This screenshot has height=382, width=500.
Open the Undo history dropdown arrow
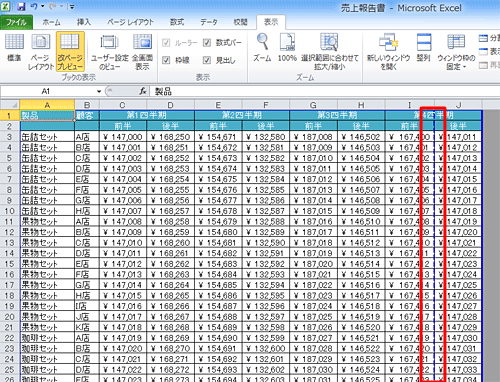tap(43, 7)
